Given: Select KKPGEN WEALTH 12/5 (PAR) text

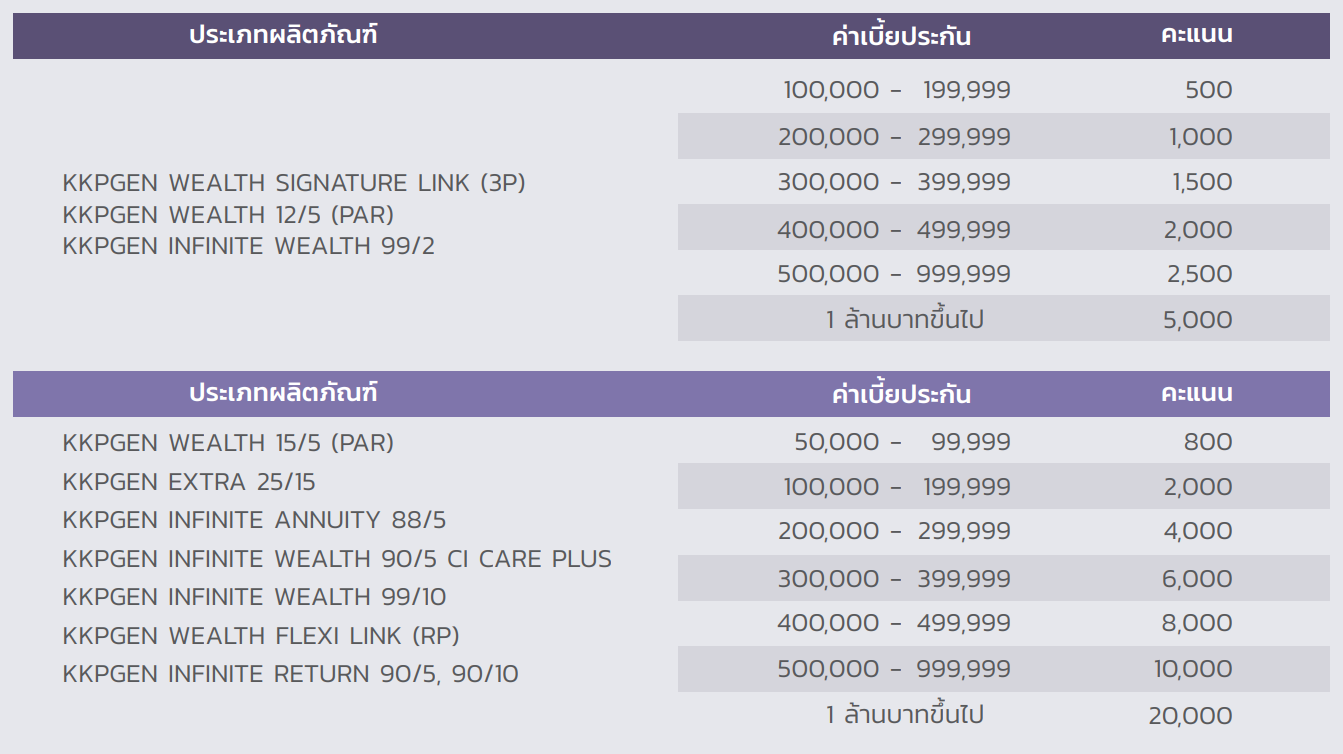Looking at the screenshot, I should pos(228,215).
